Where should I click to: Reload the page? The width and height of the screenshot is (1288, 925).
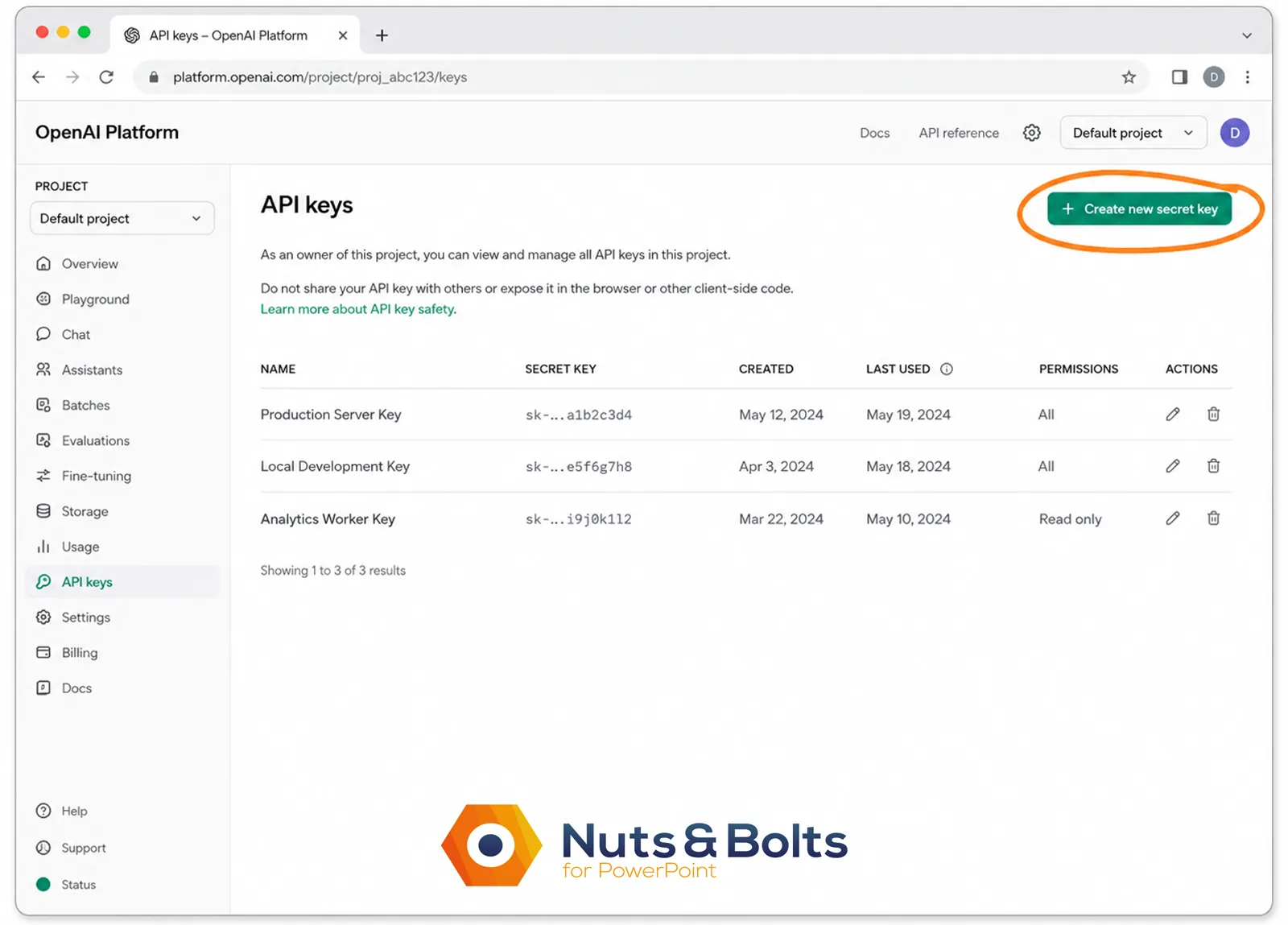pyautogui.click(x=106, y=77)
